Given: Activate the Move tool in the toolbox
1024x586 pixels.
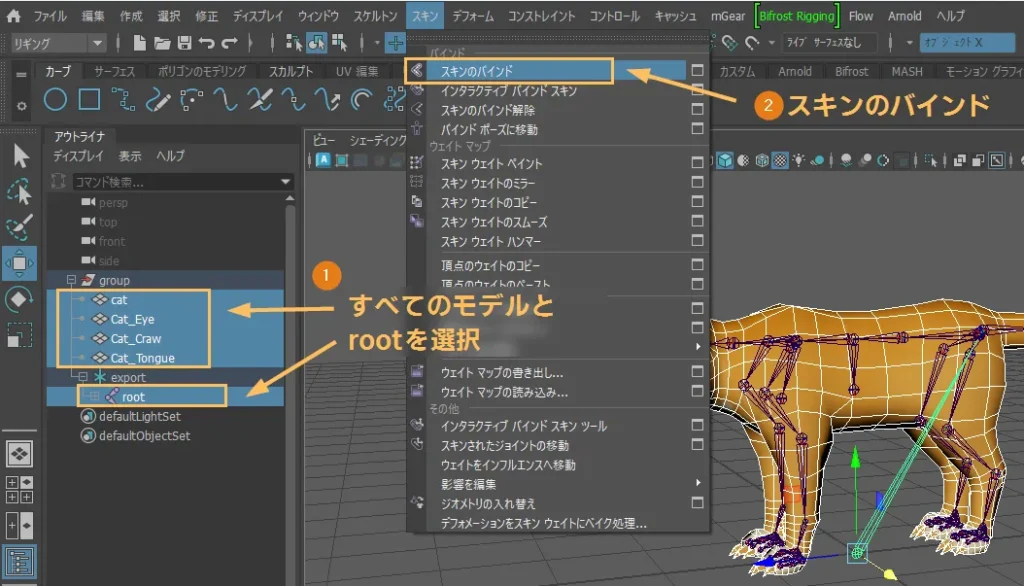Looking at the screenshot, I should [20, 263].
